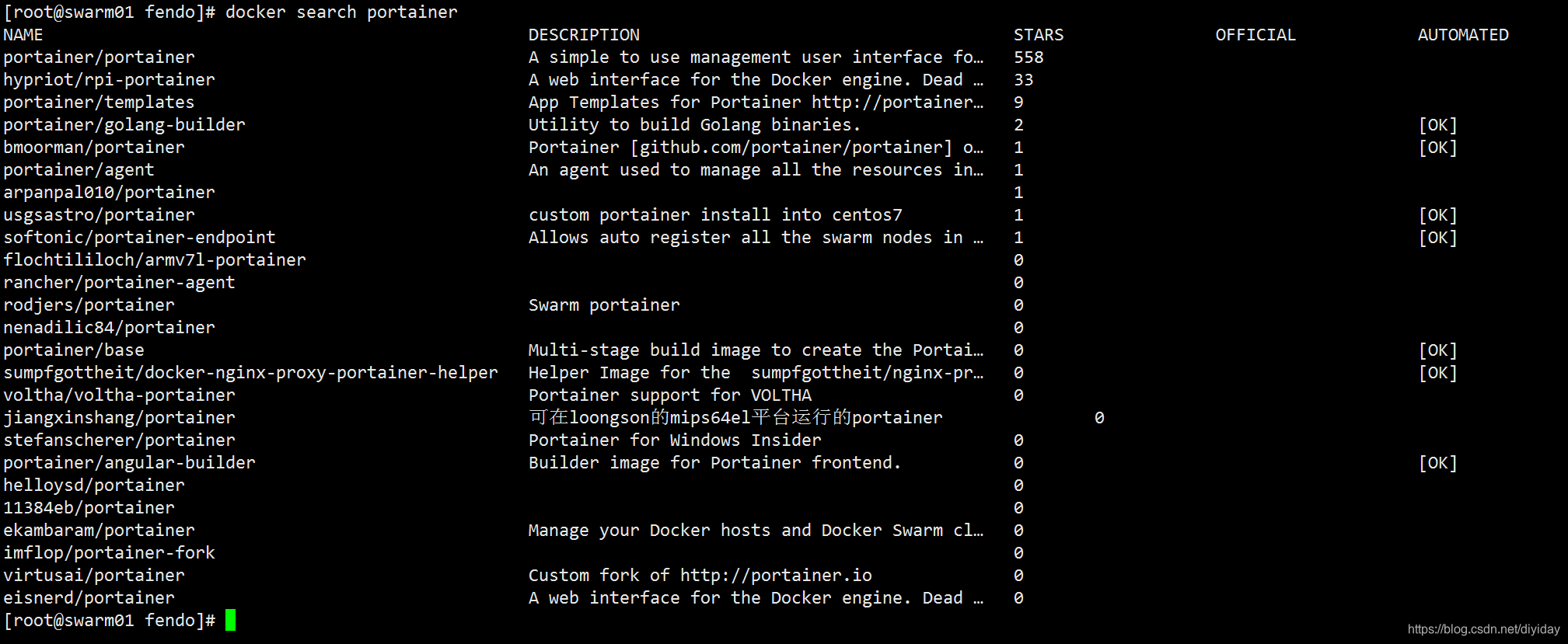
Task: Click the OFFICIAL column header
Action: (1255, 35)
